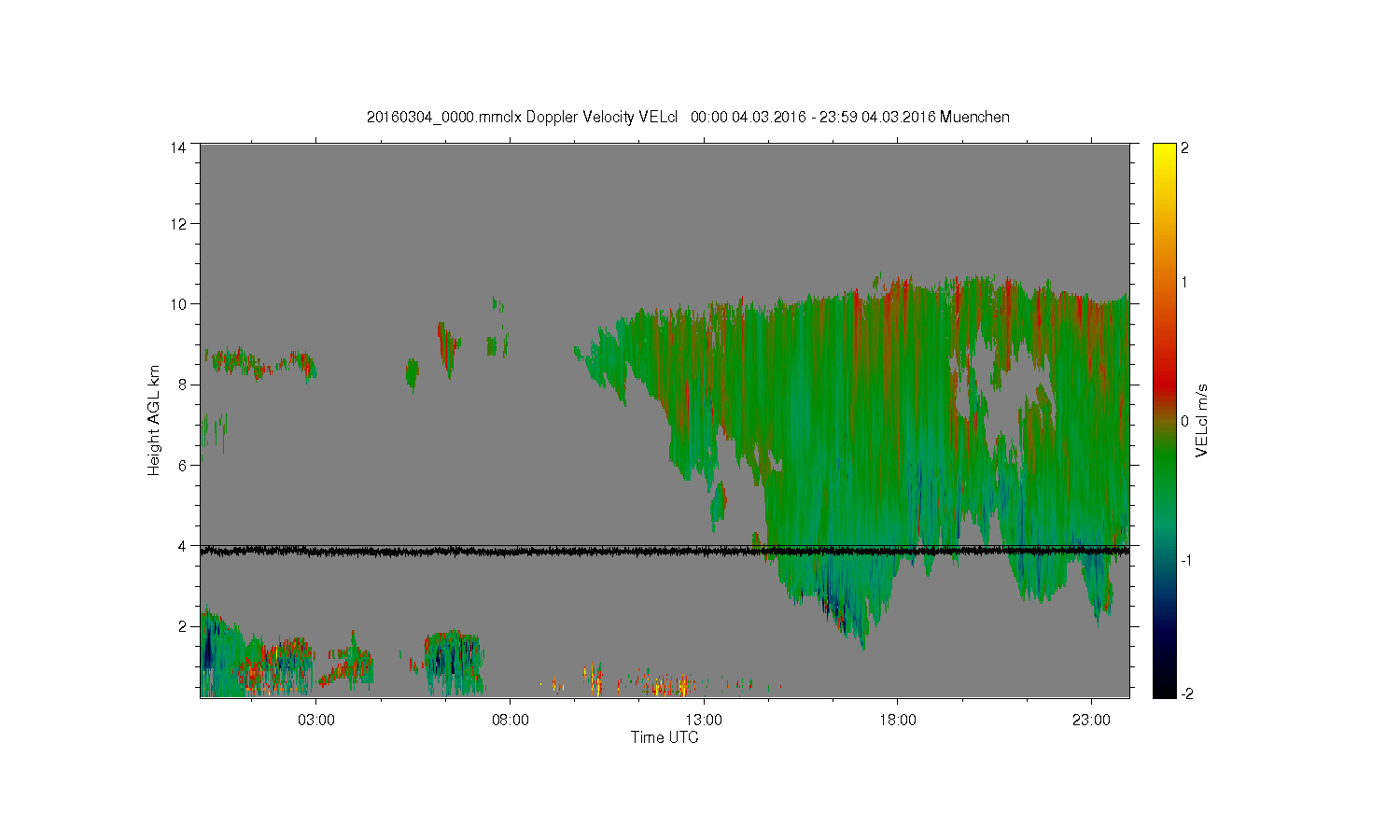Click the 18:00 time tick label

point(898,721)
